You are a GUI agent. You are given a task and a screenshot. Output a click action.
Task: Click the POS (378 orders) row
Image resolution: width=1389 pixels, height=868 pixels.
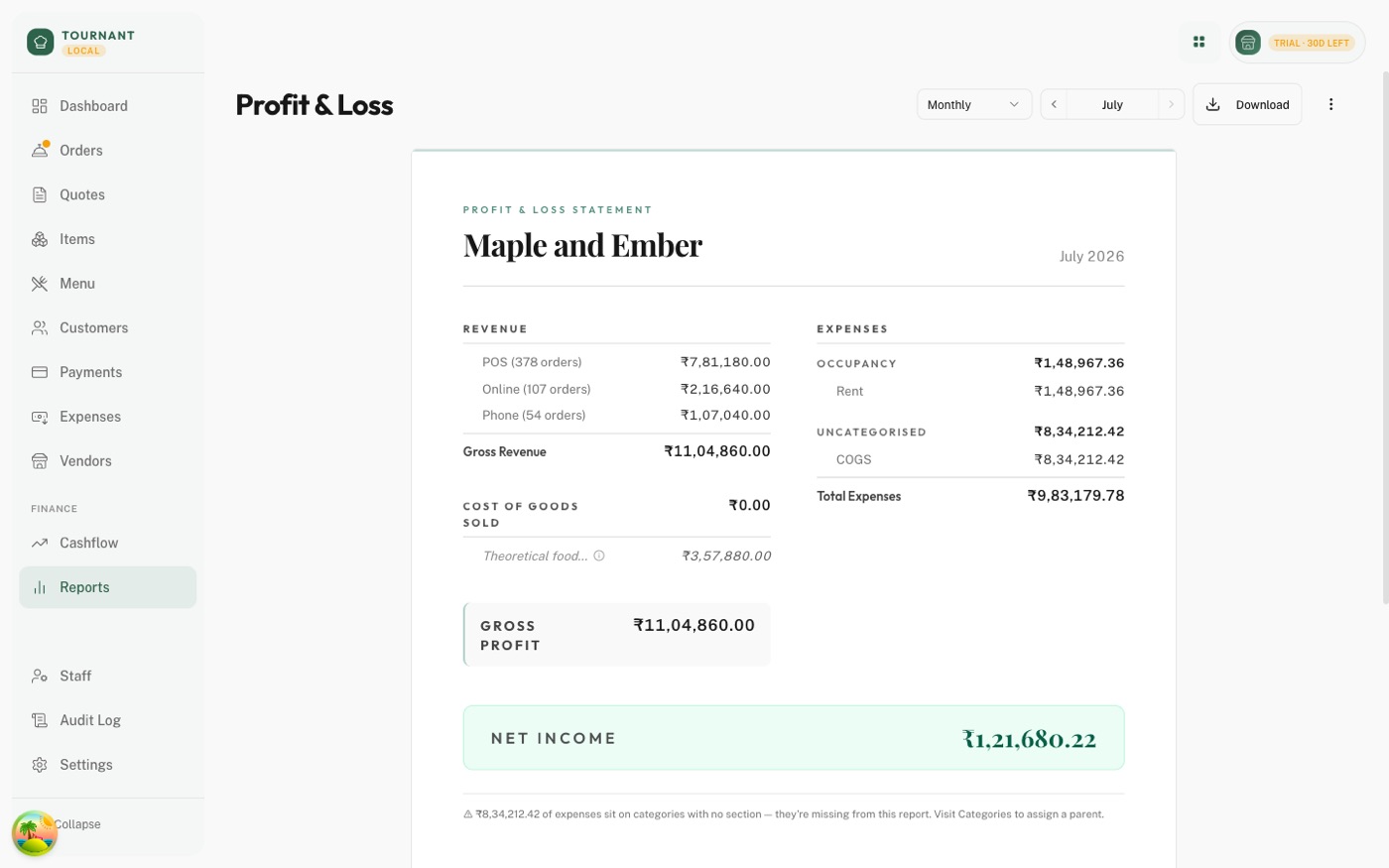(x=616, y=362)
